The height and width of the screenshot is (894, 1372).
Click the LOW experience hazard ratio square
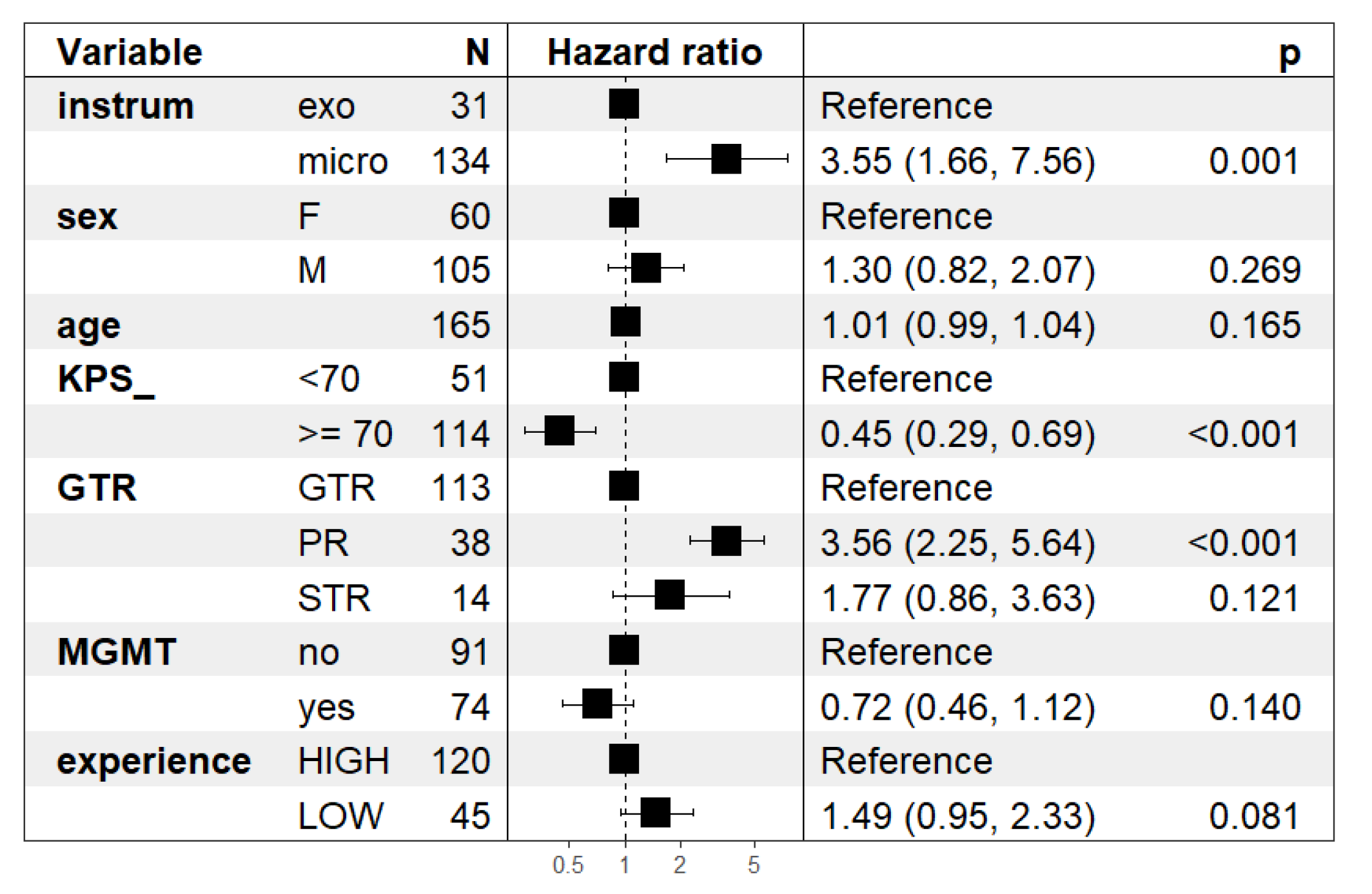click(x=655, y=813)
